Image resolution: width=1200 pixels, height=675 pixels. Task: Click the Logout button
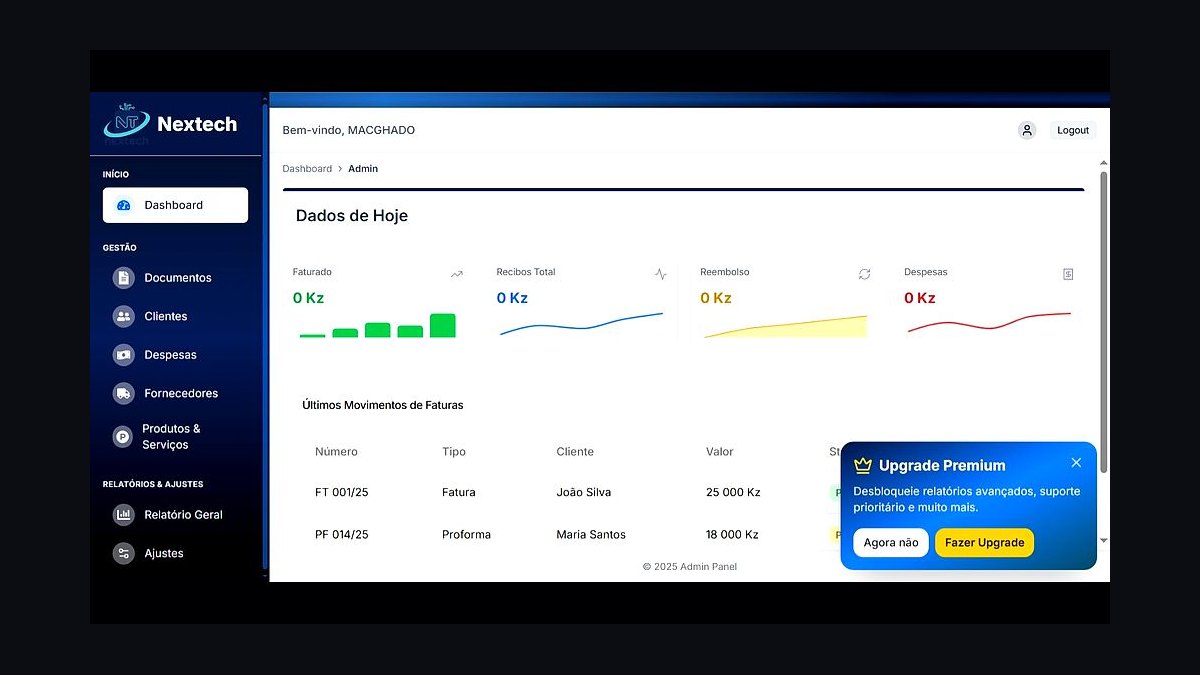1073,130
